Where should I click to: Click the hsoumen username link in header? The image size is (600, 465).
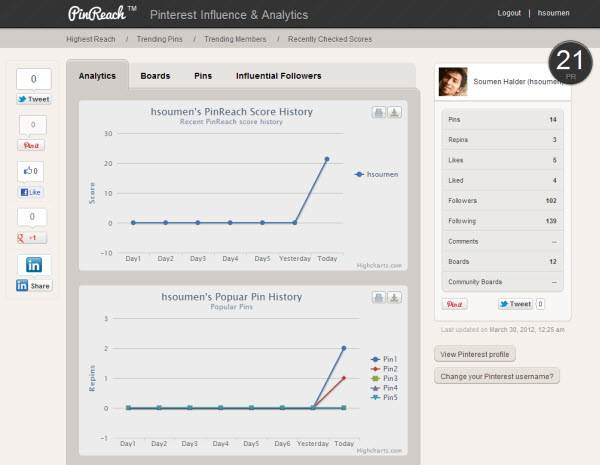coord(553,13)
